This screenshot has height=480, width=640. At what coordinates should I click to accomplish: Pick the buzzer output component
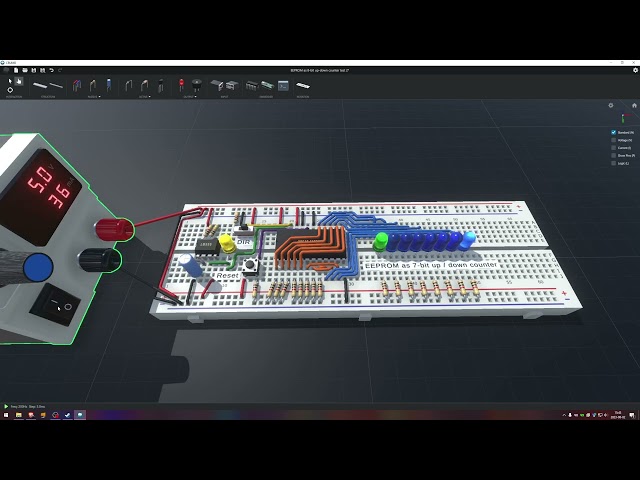pos(196,85)
